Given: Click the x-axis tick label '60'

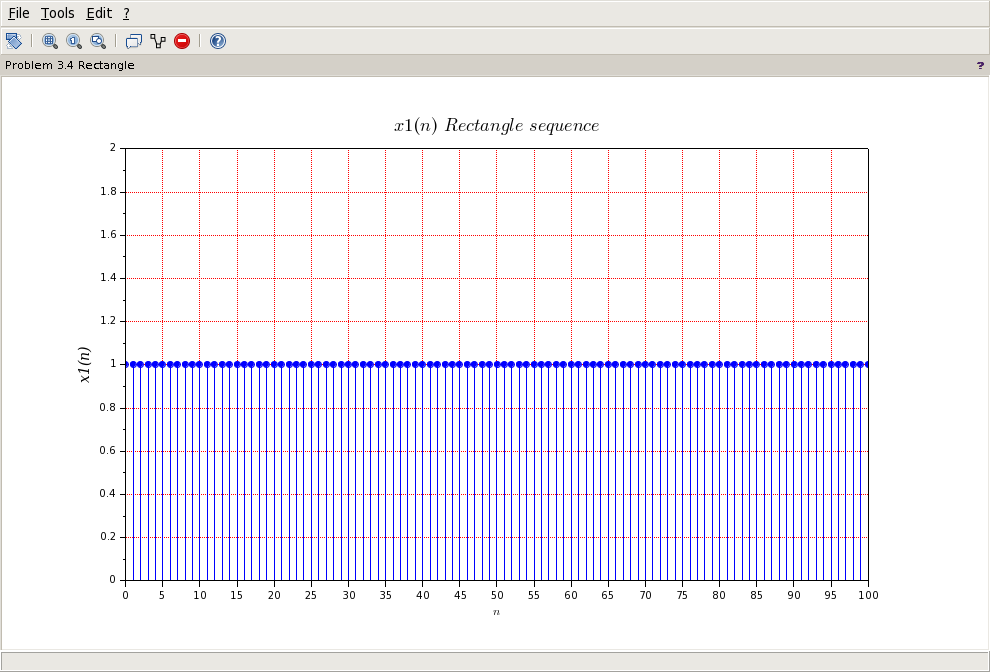Looking at the screenshot, I should 571,595.
